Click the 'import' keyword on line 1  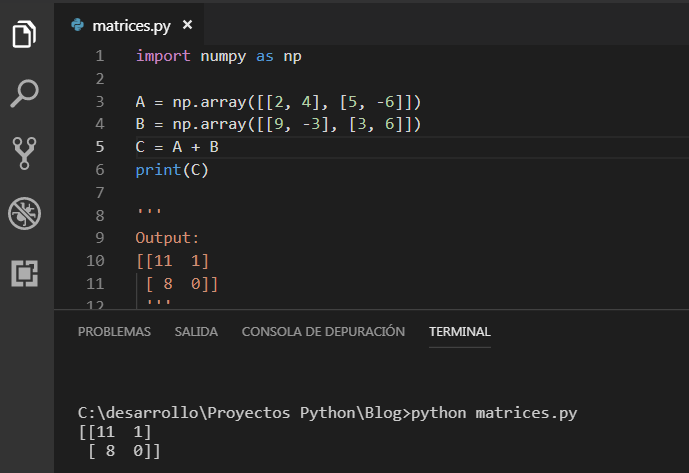click(x=163, y=56)
